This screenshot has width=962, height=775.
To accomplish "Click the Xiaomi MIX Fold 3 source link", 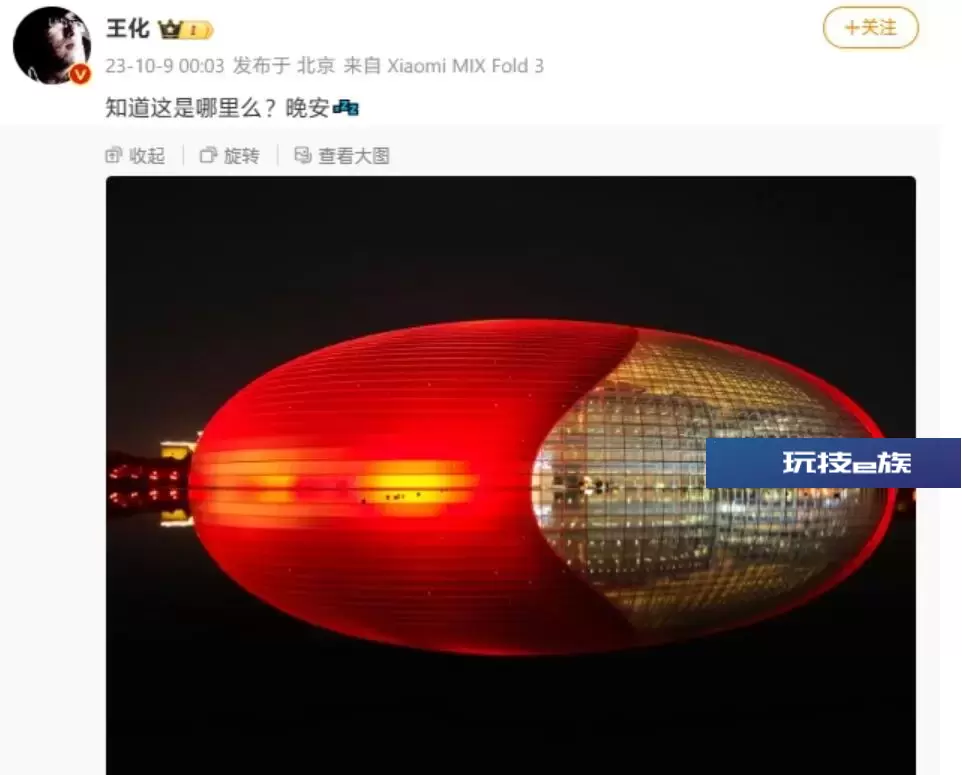I will click(x=465, y=66).
